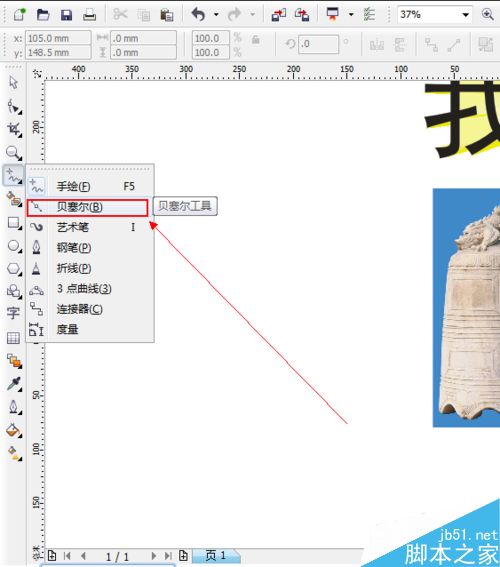Print the document
This screenshot has width=500, height=567.
(x=89, y=14)
